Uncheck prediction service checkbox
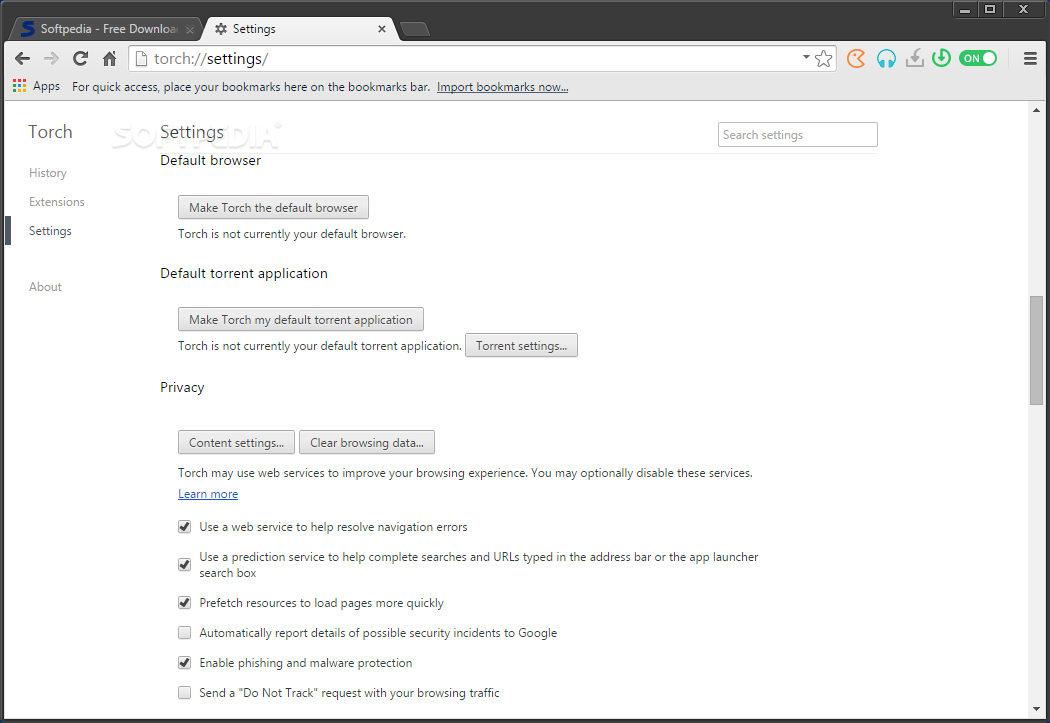Image resolution: width=1050 pixels, height=723 pixels. coord(184,564)
